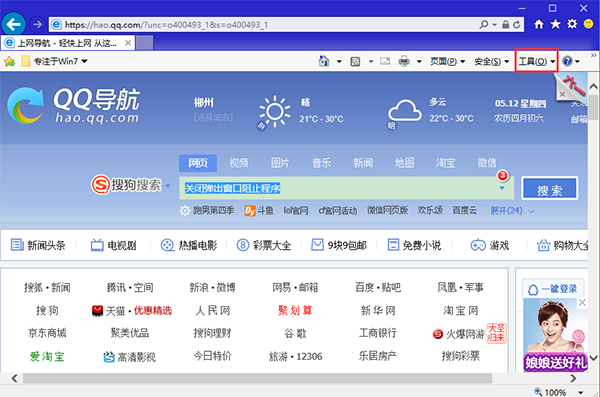Click the 娘娘送好礼 ad image

(x=555, y=335)
